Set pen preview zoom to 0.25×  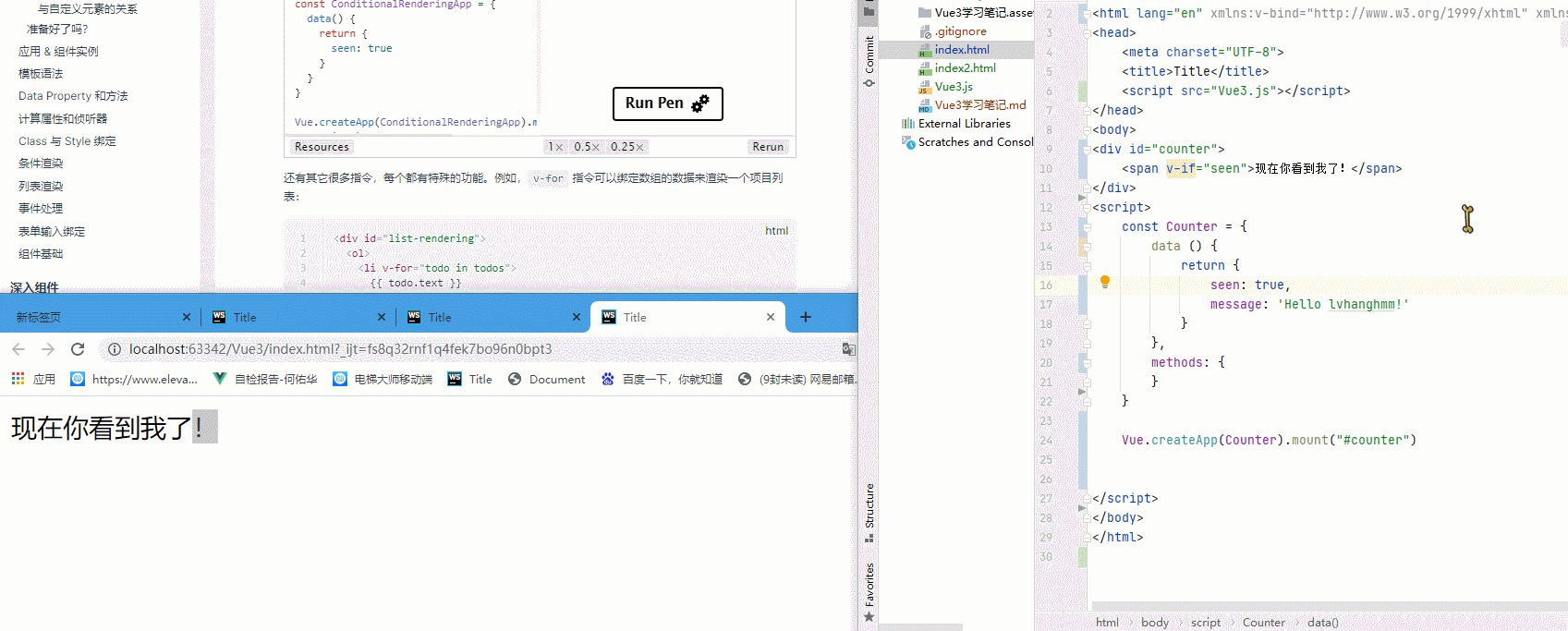click(627, 147)
